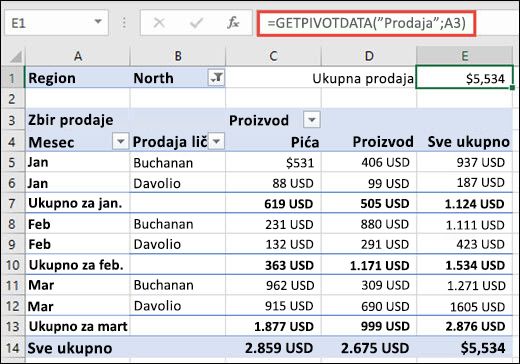Open the Name Box dropdown arrow

point(98,22)
